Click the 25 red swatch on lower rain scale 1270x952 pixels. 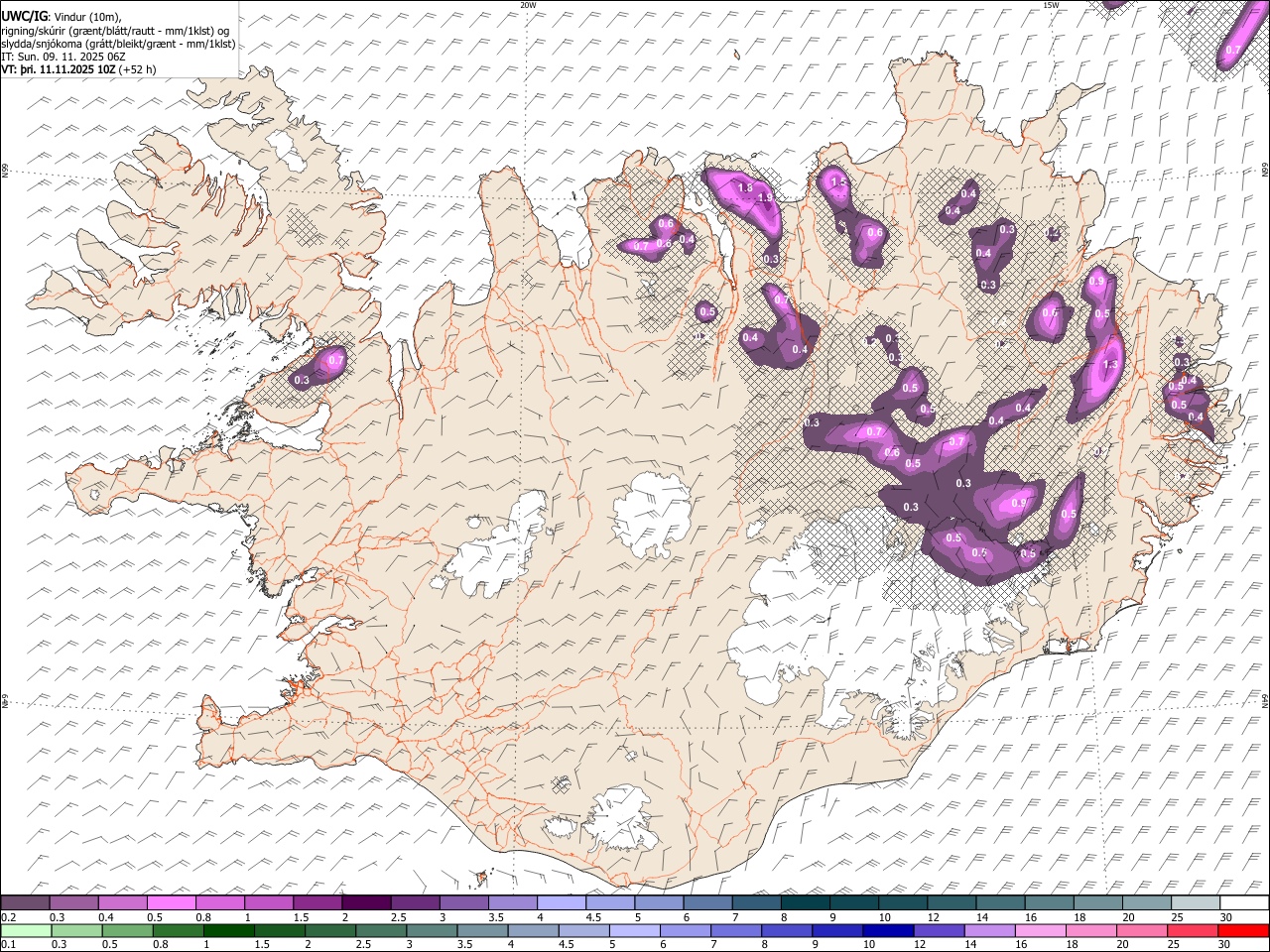(1193, 930)
